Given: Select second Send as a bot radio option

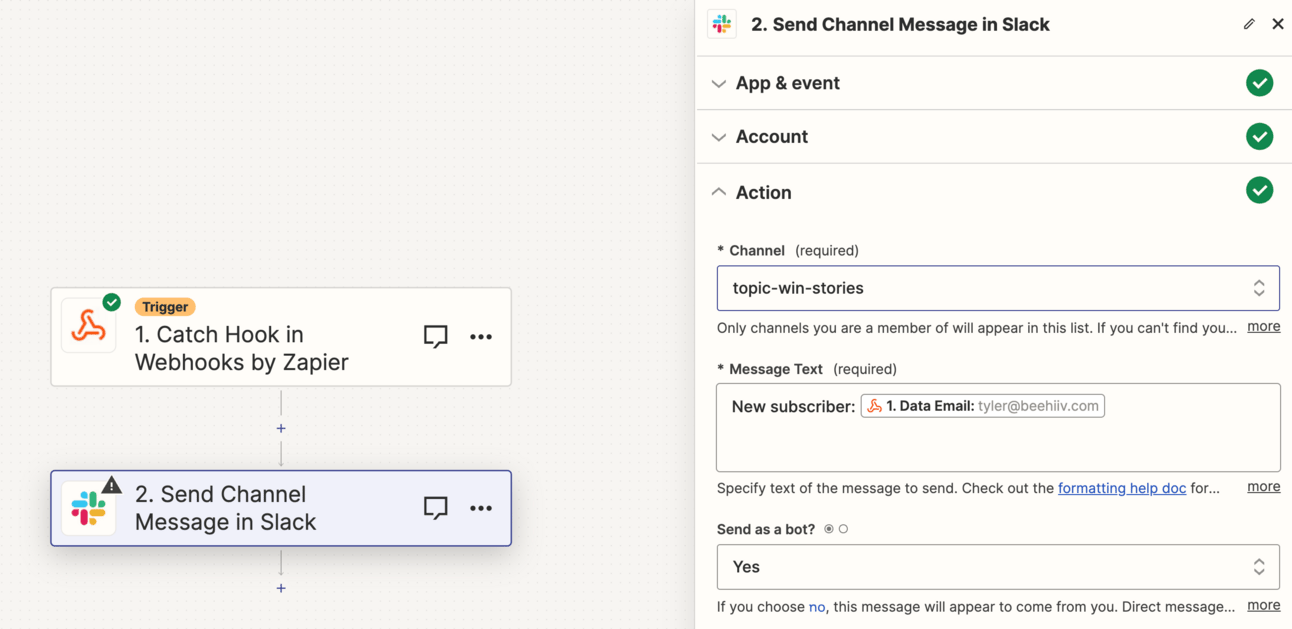Looking at the screenshot, I should click(x=843, y=529).
